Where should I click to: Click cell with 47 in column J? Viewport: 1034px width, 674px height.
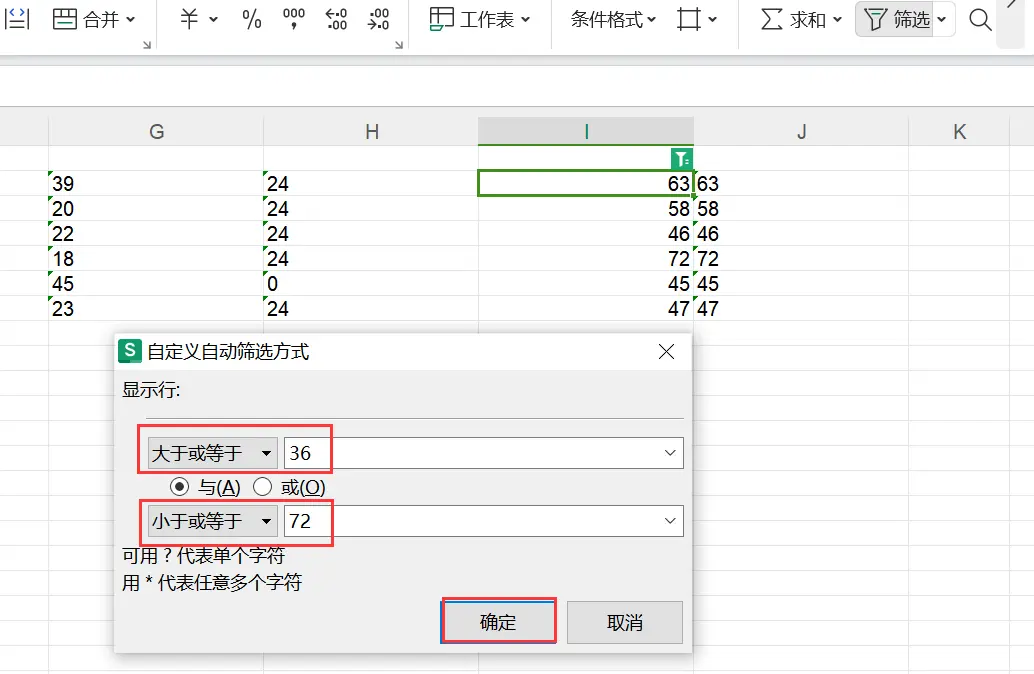click(x=801, y=309)
